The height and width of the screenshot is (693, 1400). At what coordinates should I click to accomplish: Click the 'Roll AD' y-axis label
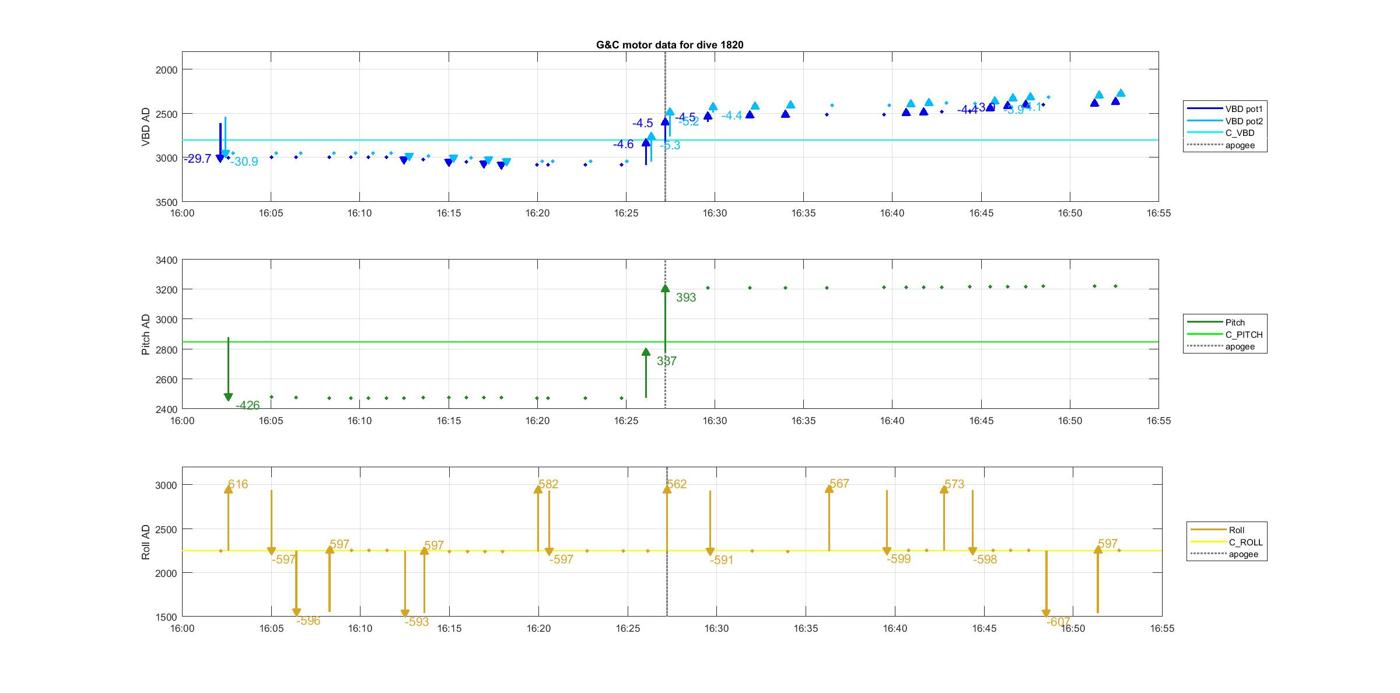(146, 541)
